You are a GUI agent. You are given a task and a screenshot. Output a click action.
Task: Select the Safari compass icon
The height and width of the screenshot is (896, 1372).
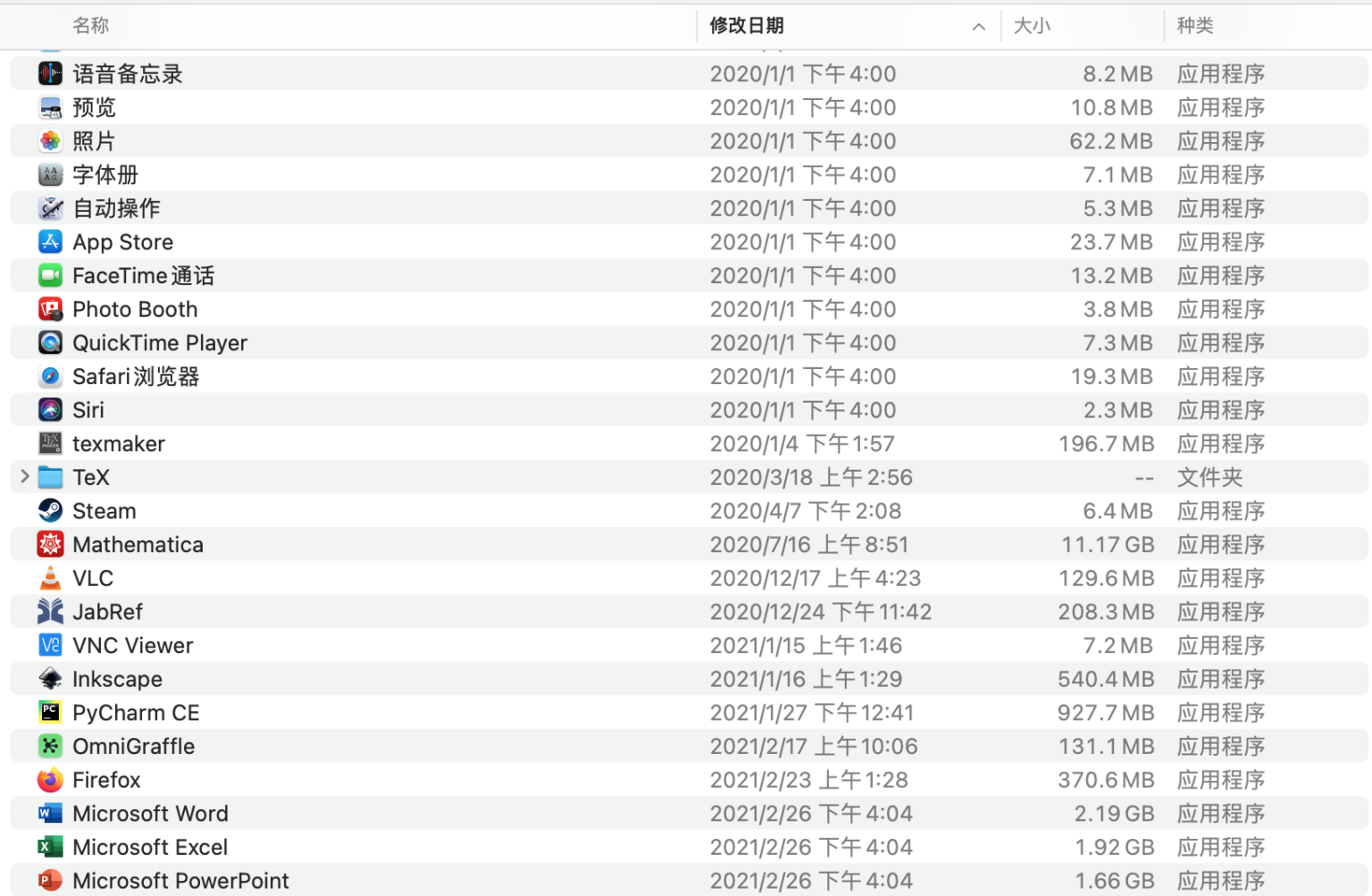[50, 376]
